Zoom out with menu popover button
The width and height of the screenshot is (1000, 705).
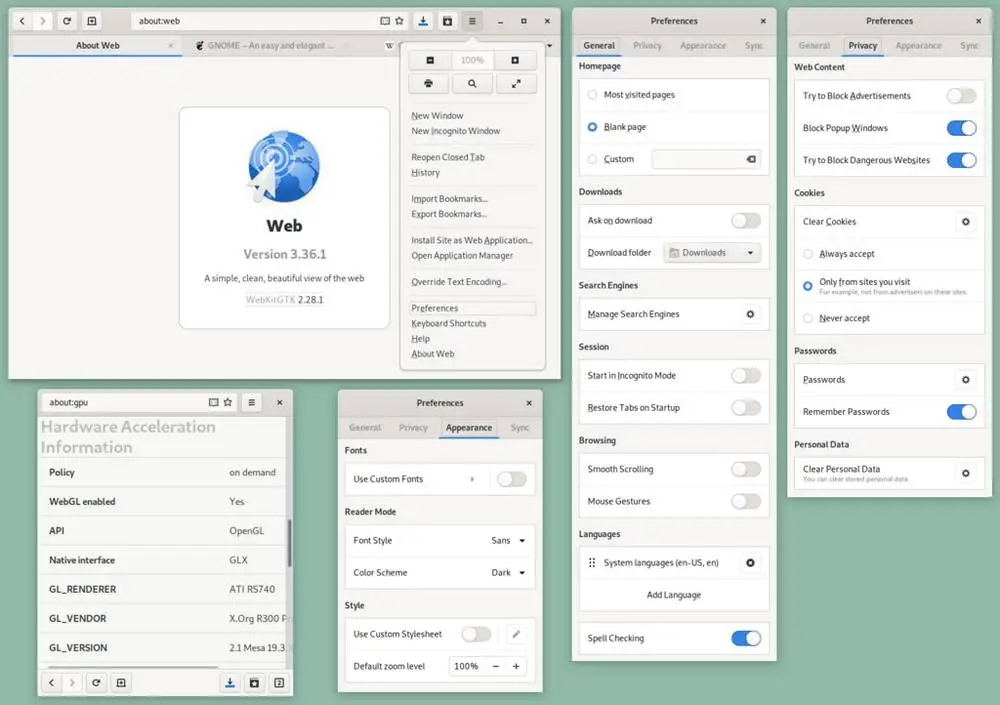pyautogui.click(x=430, y=60)
